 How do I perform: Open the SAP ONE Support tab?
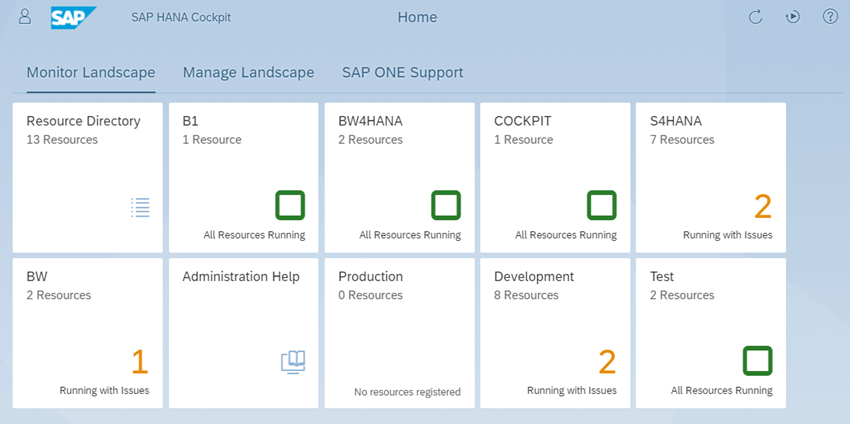(402, 73)
